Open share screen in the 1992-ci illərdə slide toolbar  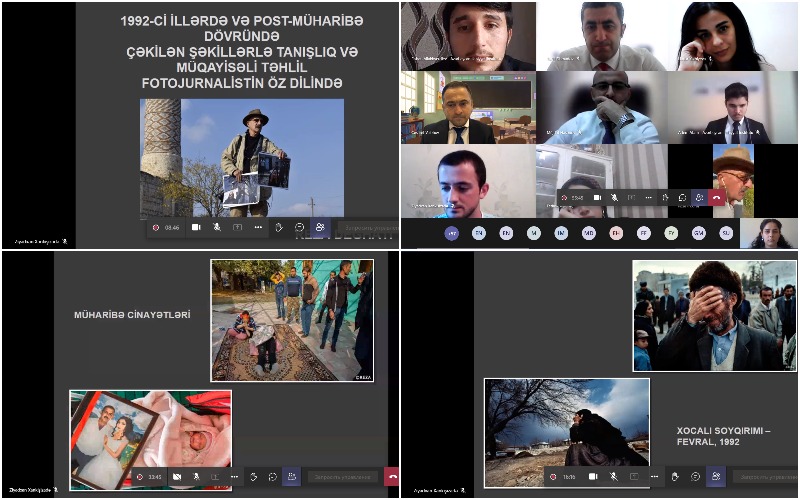tap(237, 228)
